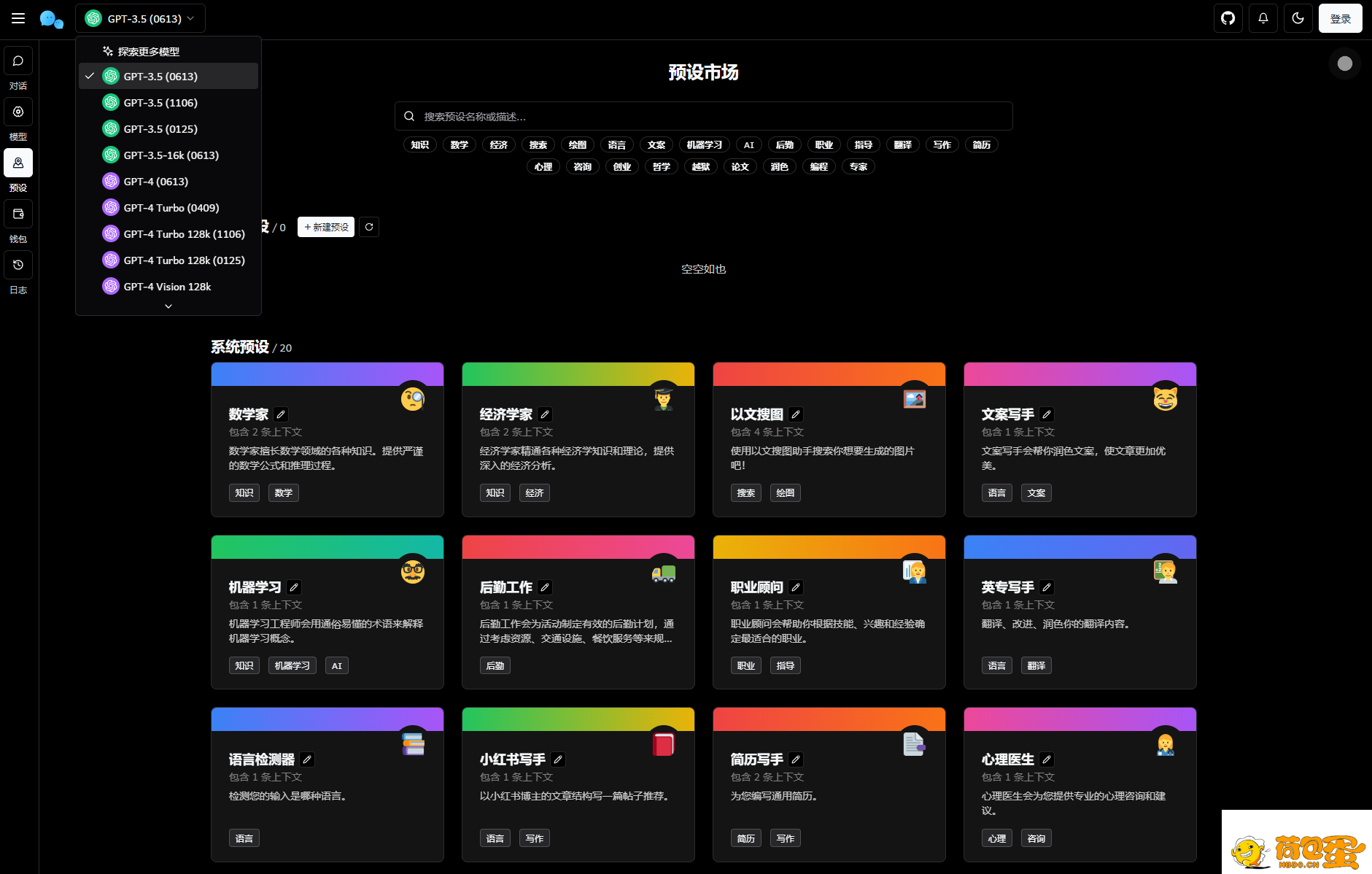Image resolution: width=1372 pixels, height=874 pixels.
Task: Filter presets by 翻译 tag at top
Action: 903,144
